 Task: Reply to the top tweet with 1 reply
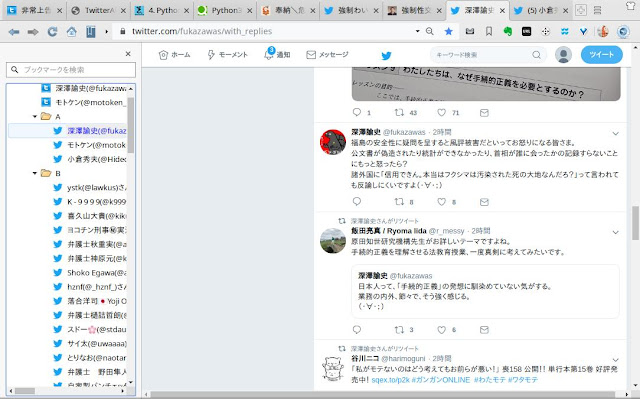[x=357, y=112]
